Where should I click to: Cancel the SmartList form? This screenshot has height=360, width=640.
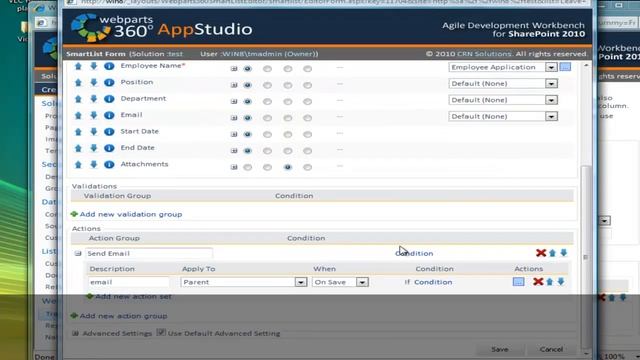[551, 349]
